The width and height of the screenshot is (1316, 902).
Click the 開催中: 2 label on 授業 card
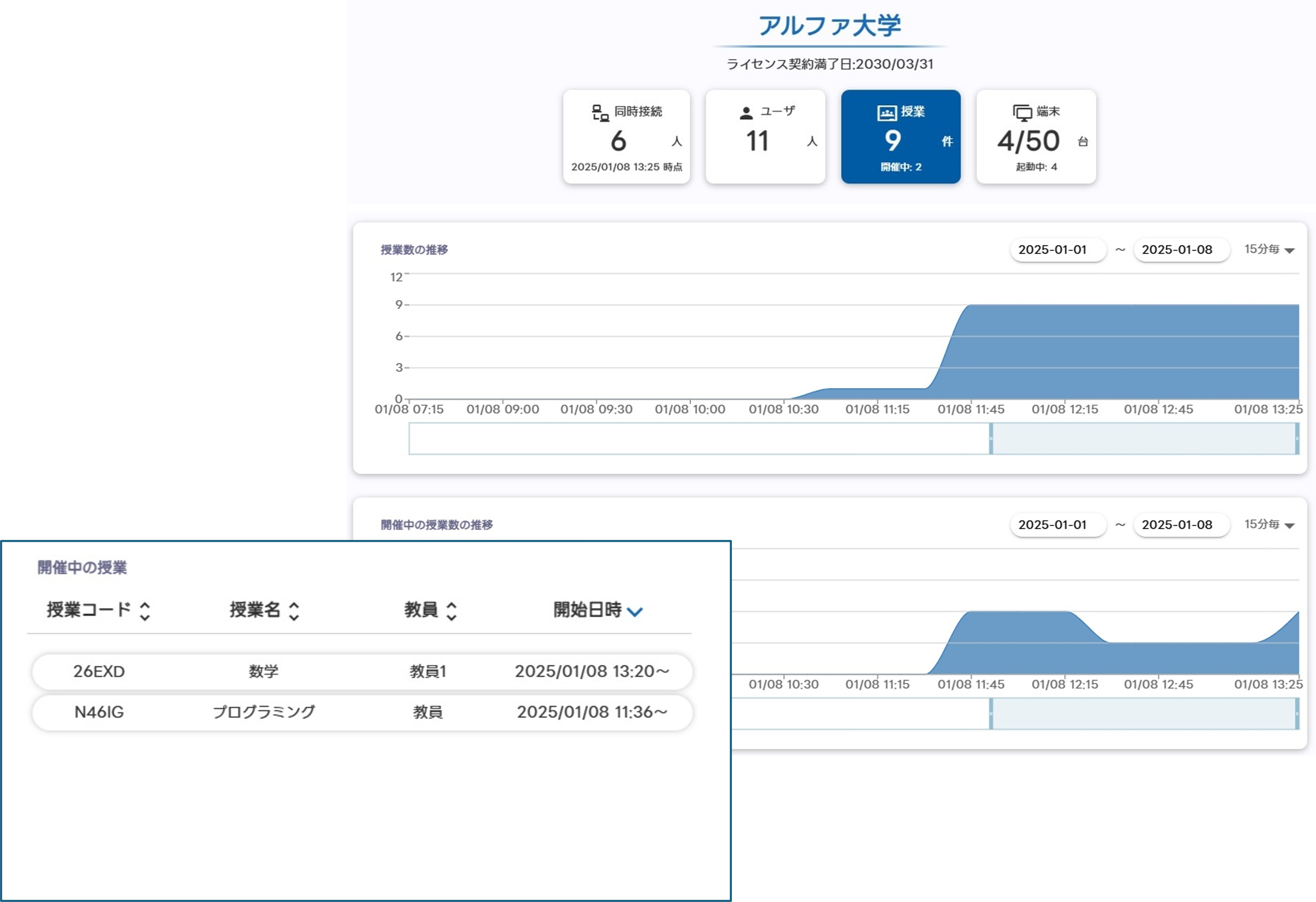coord(901,167)
